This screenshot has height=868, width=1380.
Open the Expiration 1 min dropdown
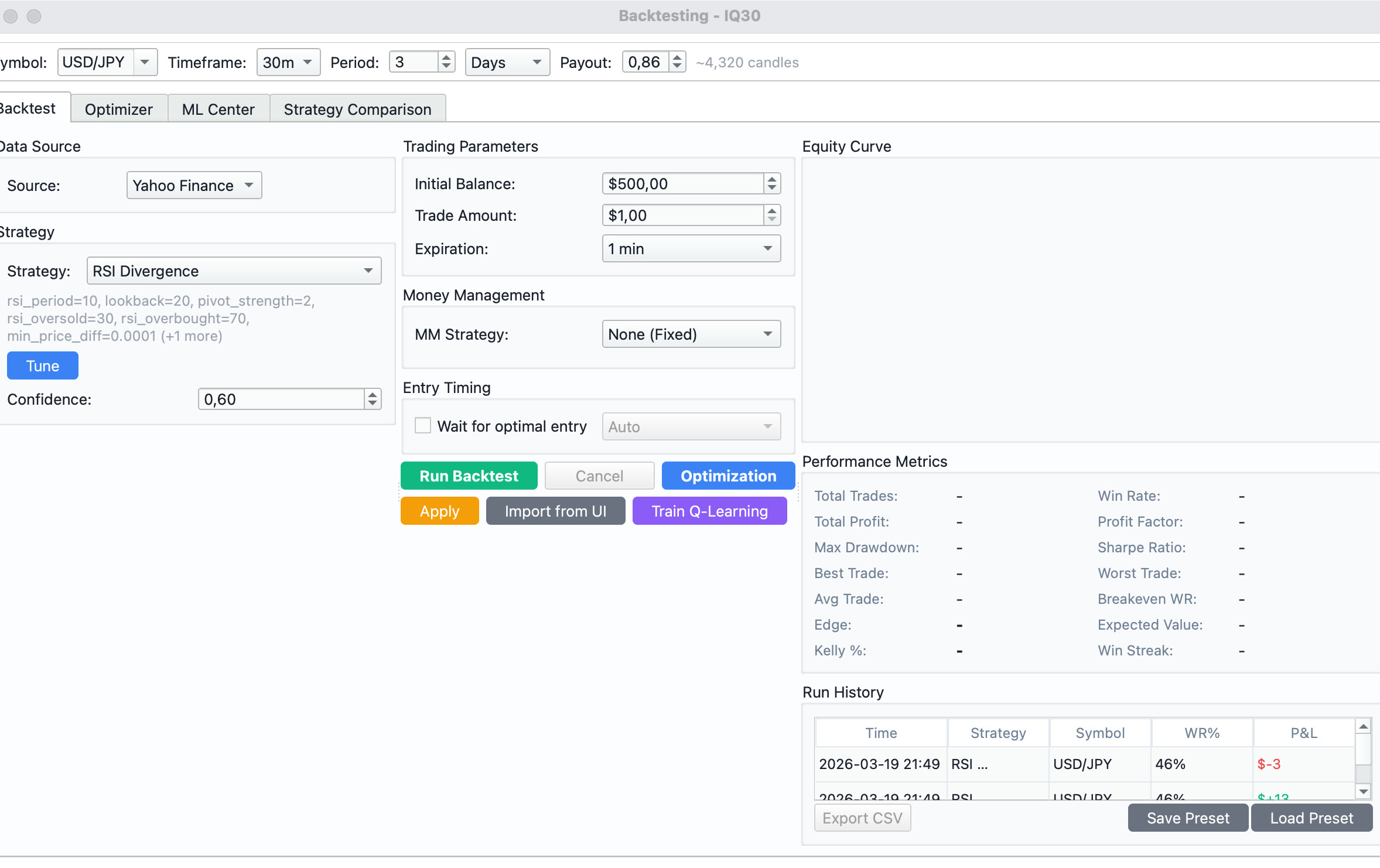point(691,249)
